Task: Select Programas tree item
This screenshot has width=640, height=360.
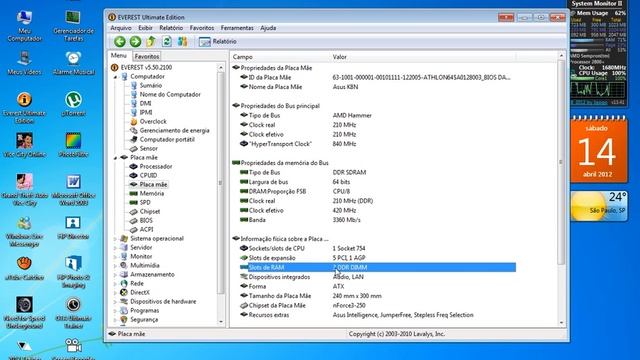Action: pos(144,310)
